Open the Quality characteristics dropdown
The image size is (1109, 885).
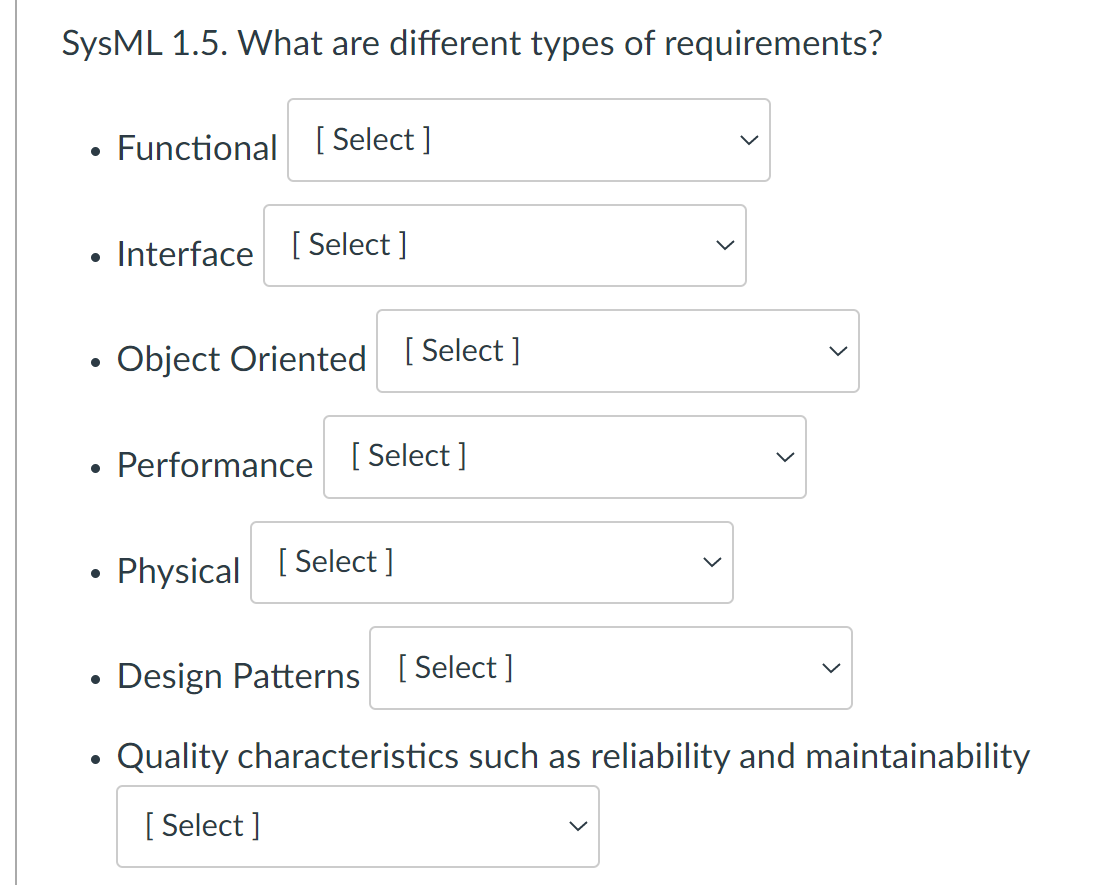click(357, 826)
